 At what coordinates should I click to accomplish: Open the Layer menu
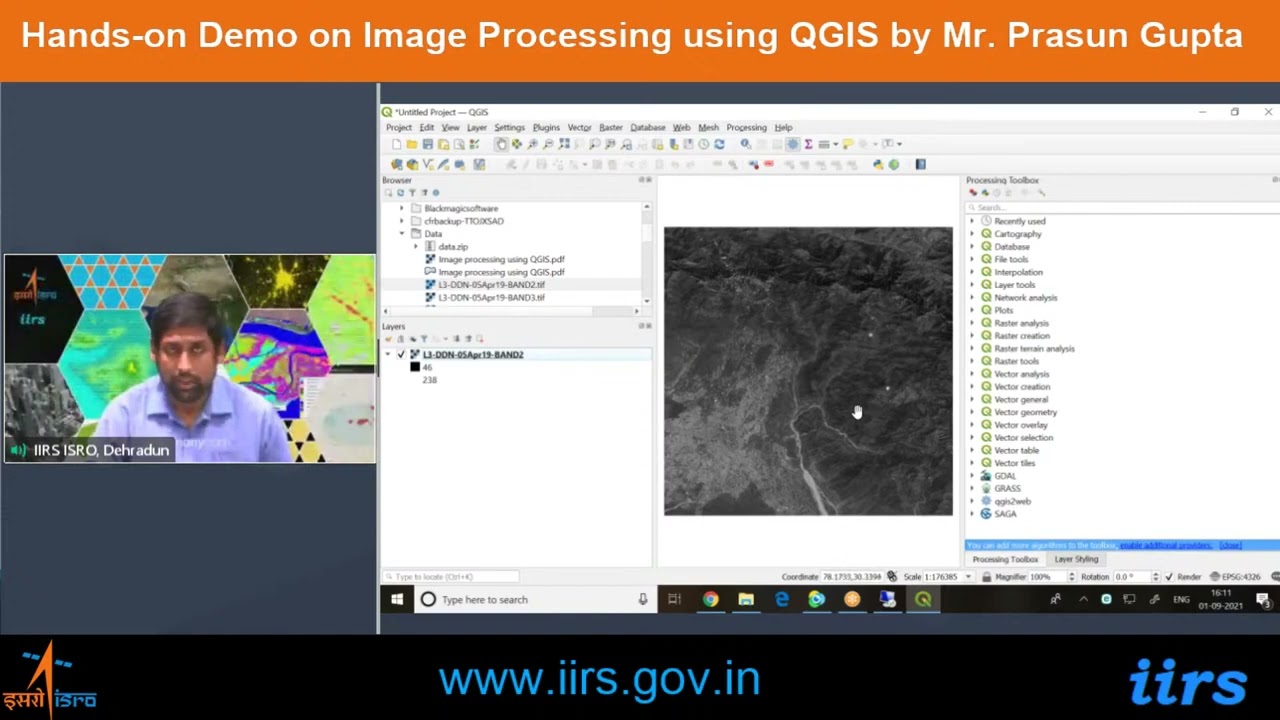(x=476, y=128)
